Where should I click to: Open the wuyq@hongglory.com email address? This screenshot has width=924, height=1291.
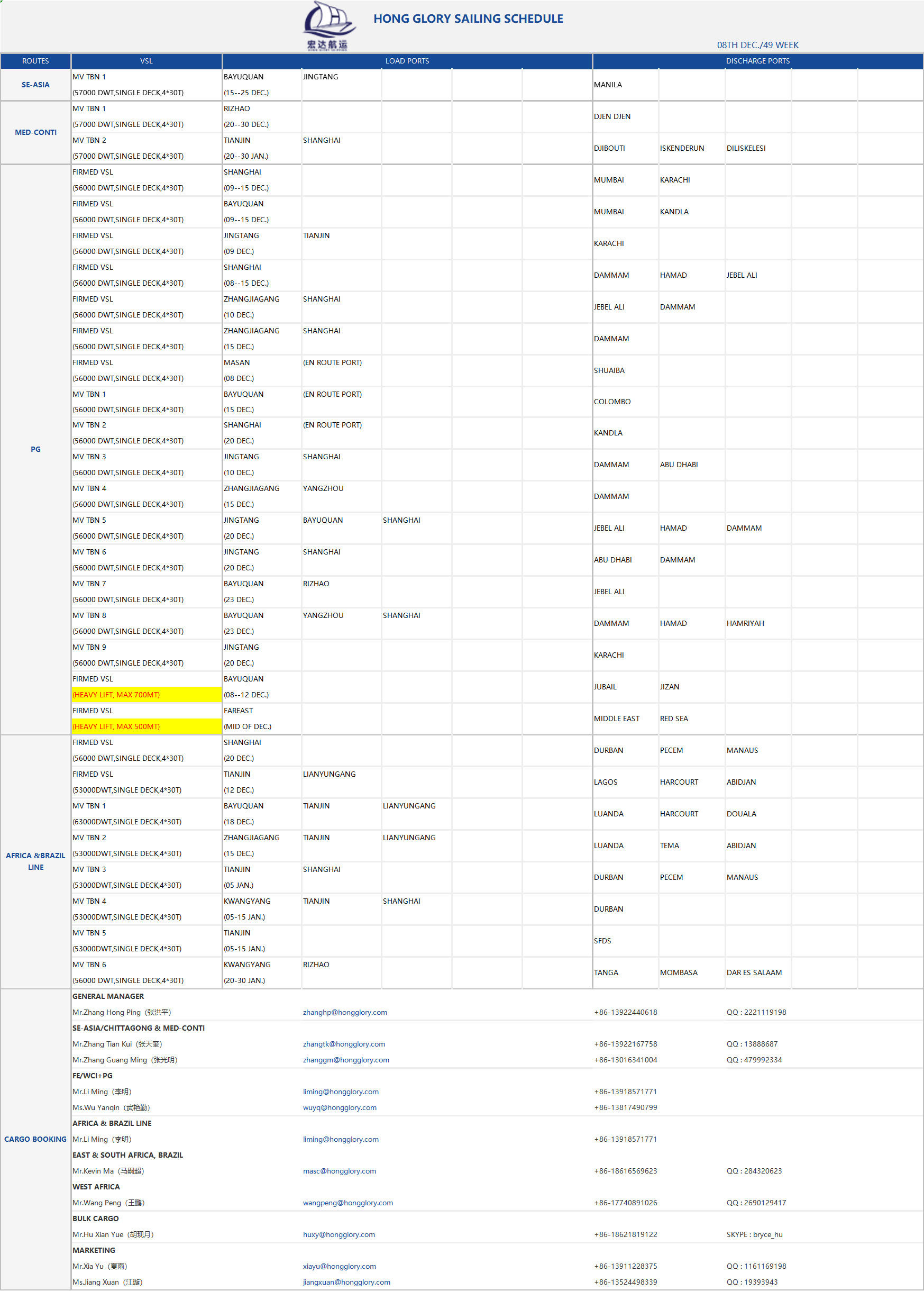[340, 1107]
